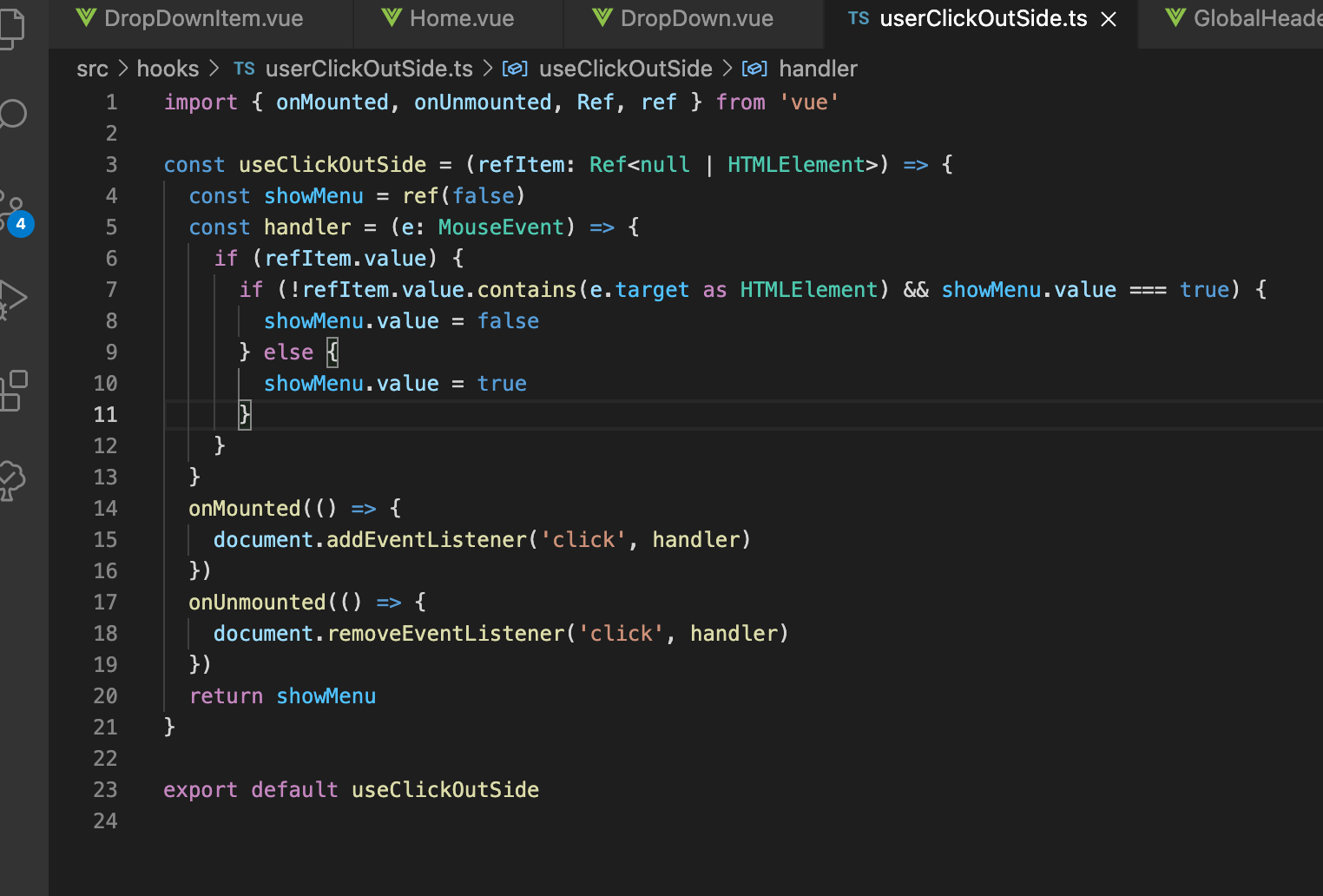Click 'refItem' parameter on line 3
The width and height of the screenshot is (1323, 896).
pyautogui.click(x=521, y=165)
